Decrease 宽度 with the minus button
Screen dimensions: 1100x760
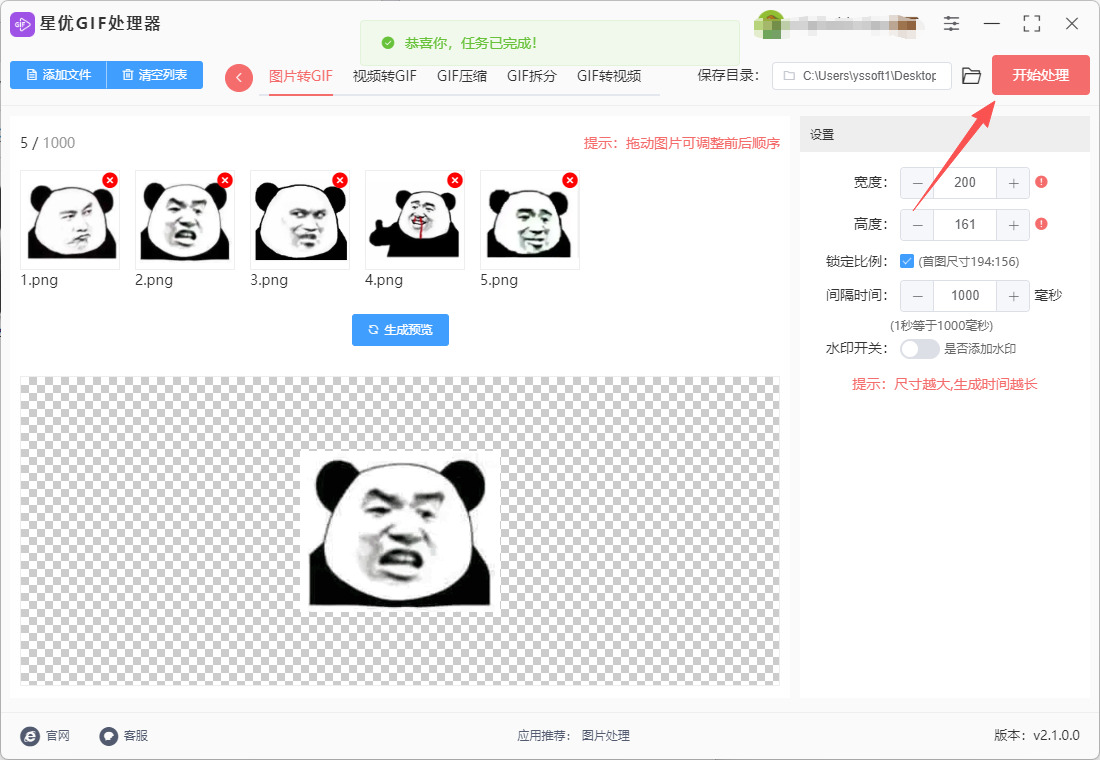pyautogui.click(x=917, y=182)
